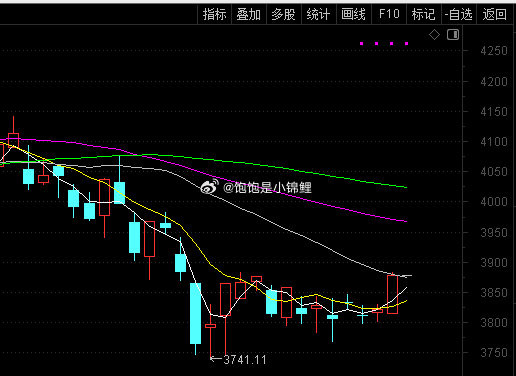
Task: Click the 3850 price axis label
Action: point(494,293)
